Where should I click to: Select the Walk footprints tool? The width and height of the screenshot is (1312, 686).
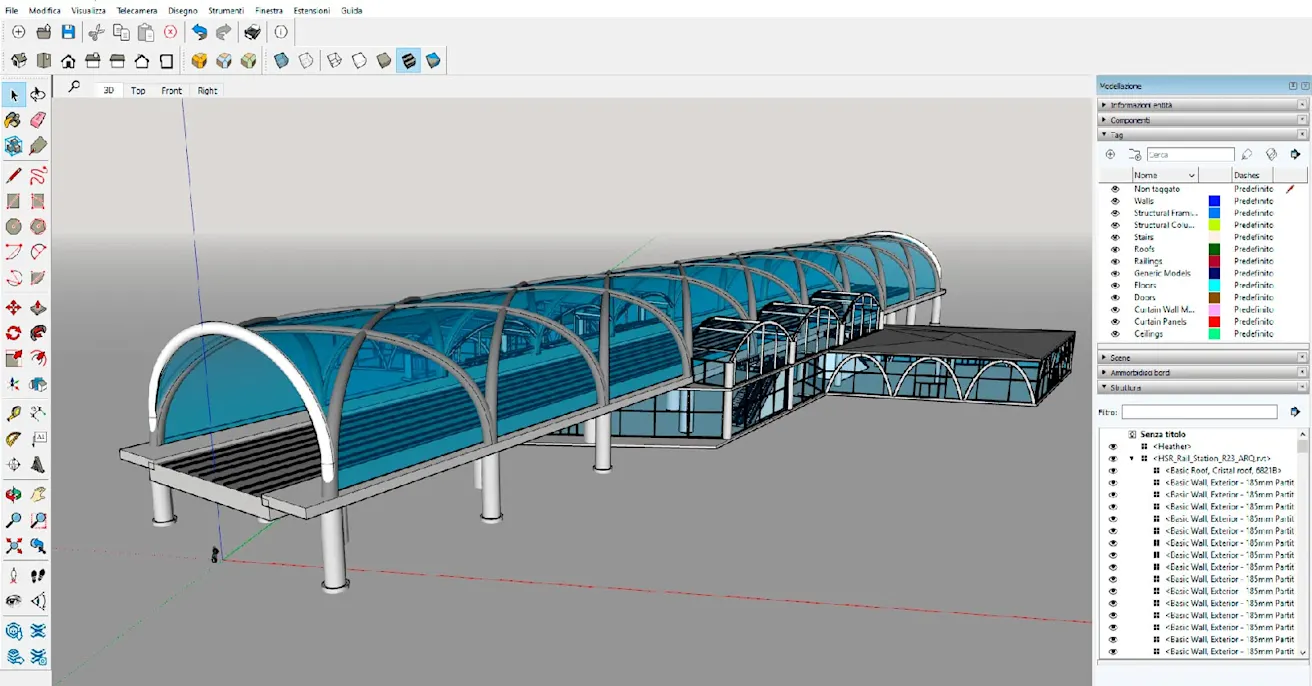pos(38,576)
